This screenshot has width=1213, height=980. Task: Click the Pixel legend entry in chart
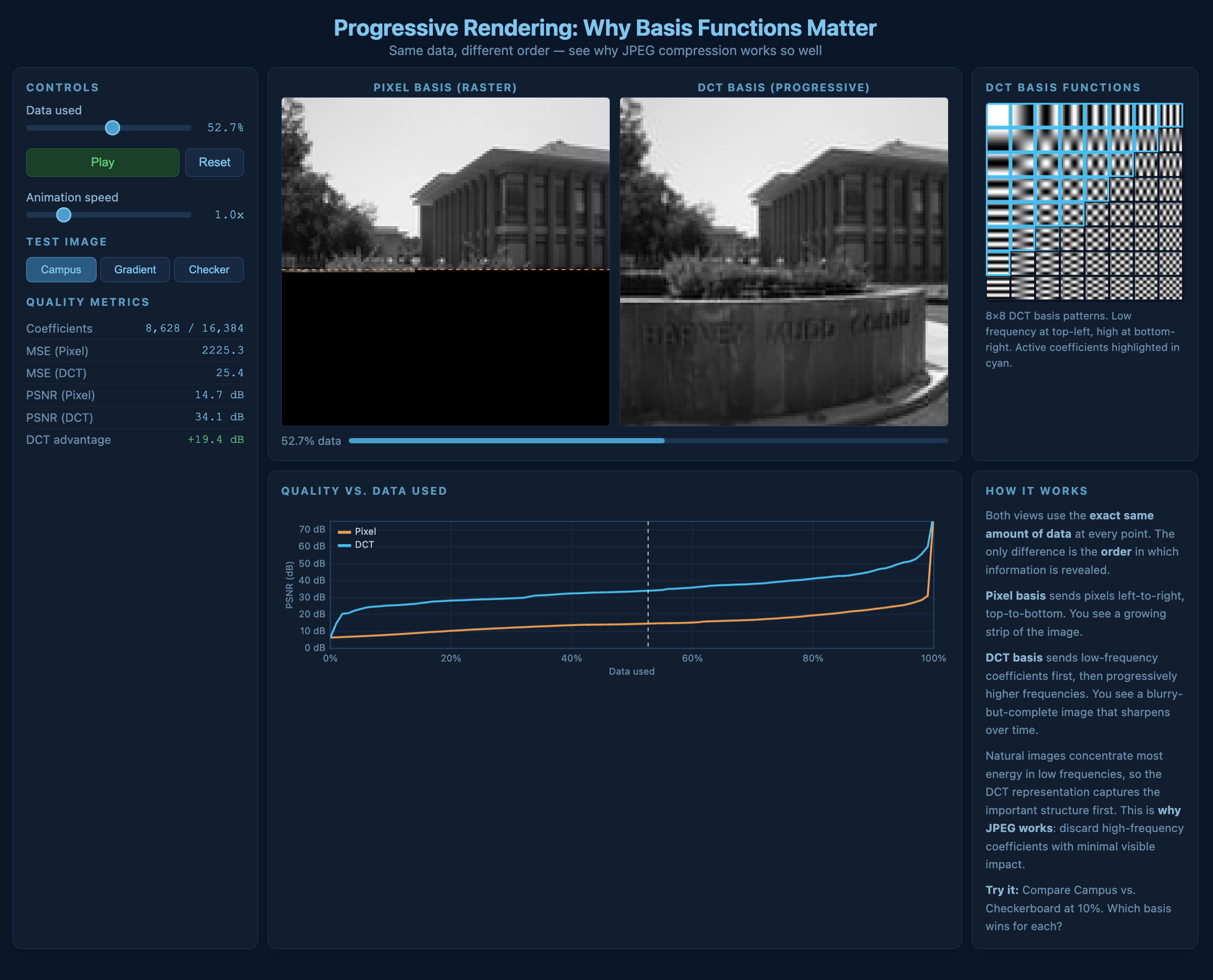pos(357,531)
